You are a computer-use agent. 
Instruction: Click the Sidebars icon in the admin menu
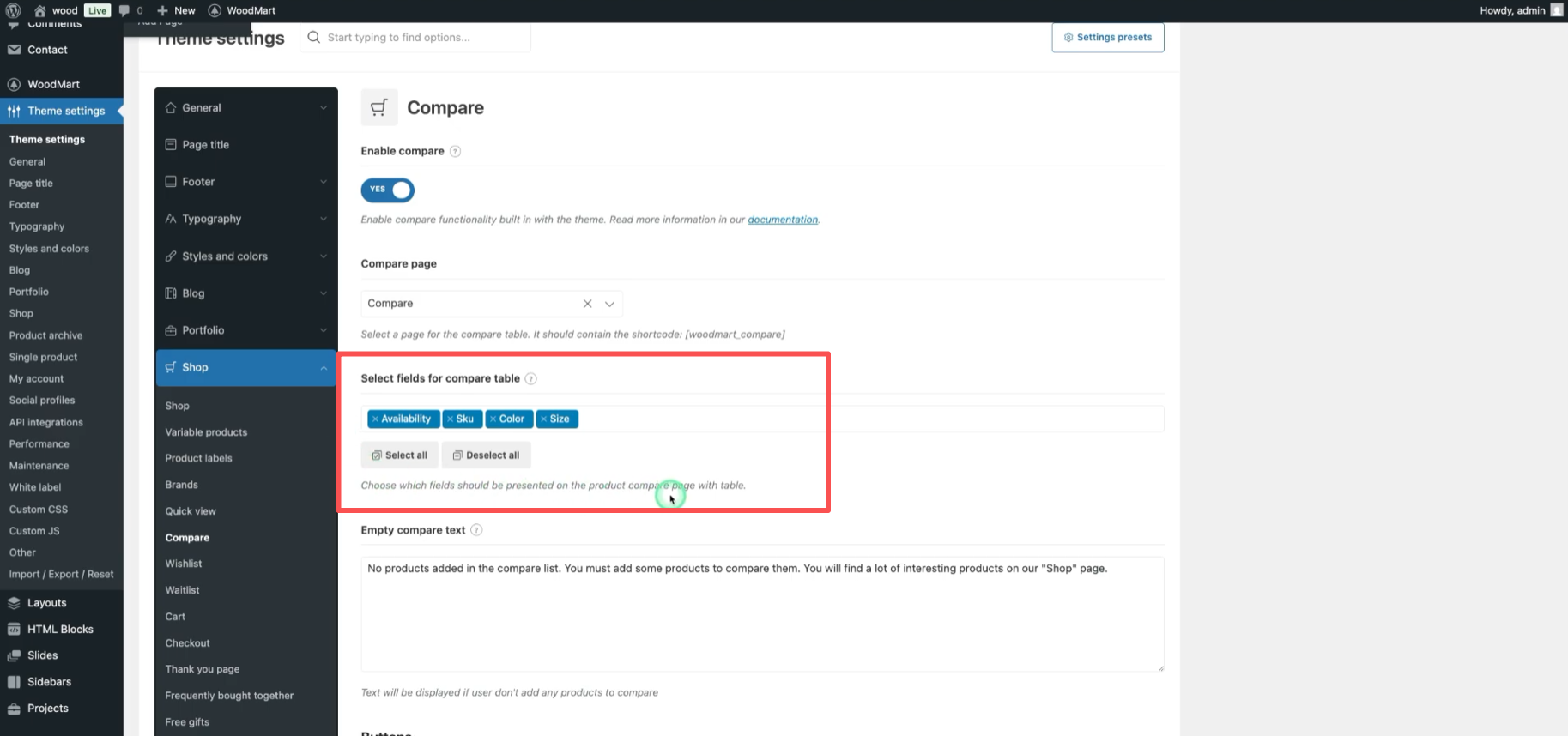14,682
